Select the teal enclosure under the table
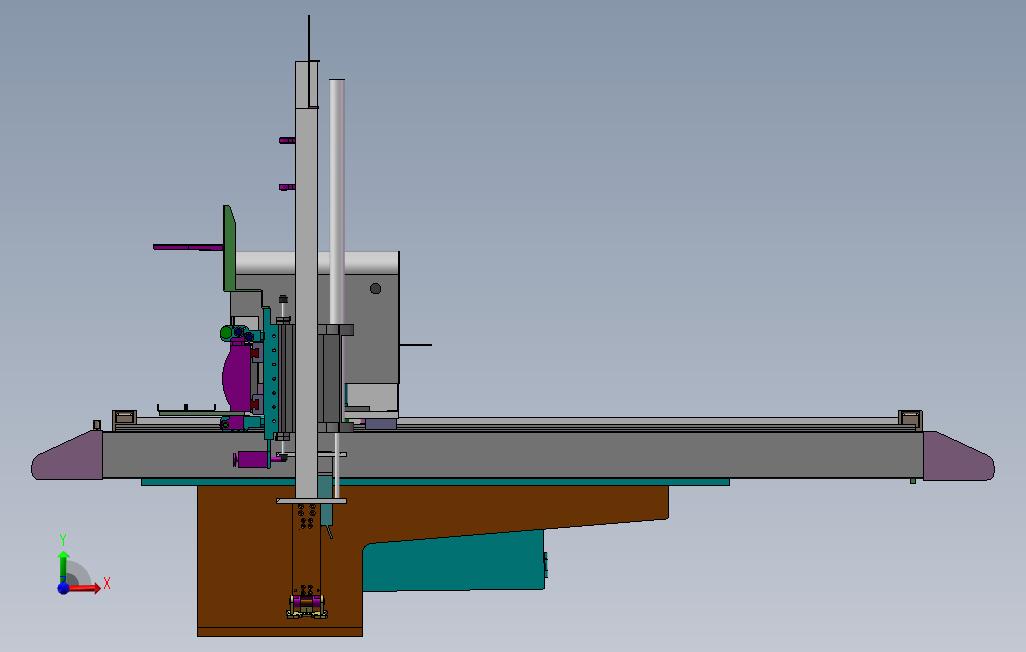 [x=455, y=563]
